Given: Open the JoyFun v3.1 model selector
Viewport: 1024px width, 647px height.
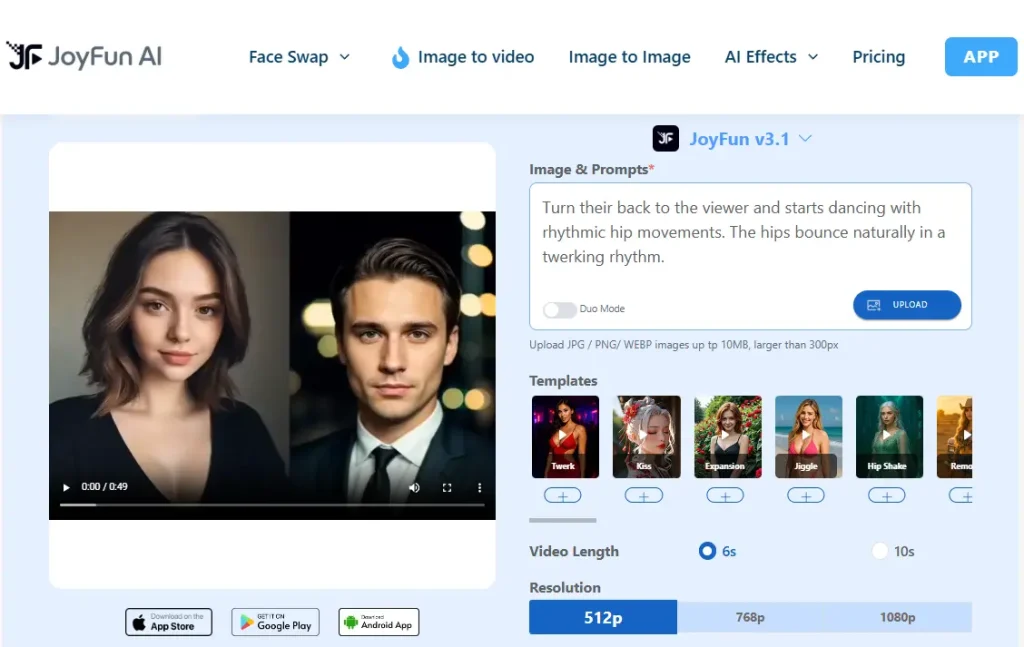Looking at the screenshot, I should click(x=733, y=139).
